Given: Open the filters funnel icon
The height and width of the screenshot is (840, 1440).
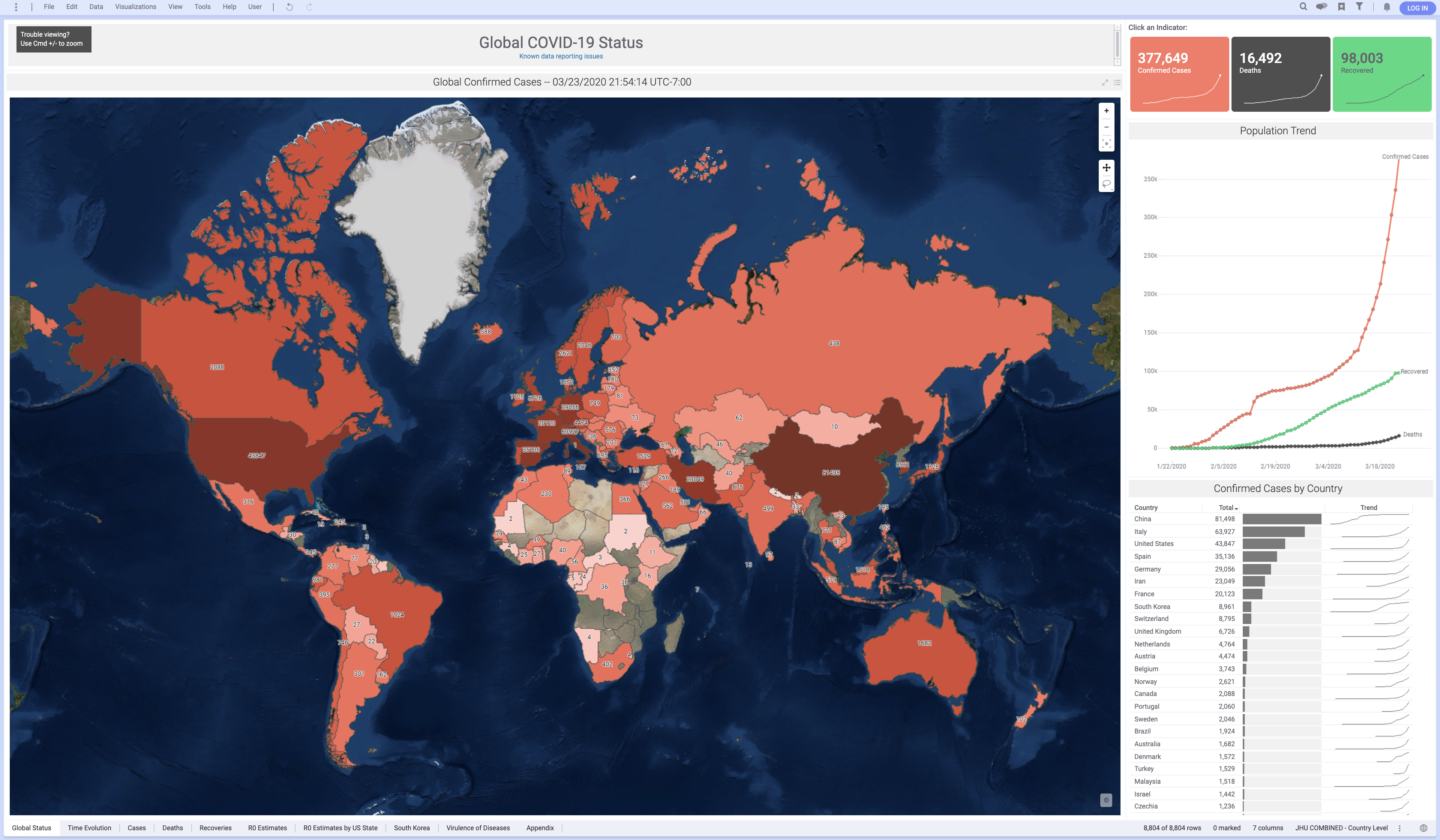Looking at the screenshot, I should pos(1359,7).
